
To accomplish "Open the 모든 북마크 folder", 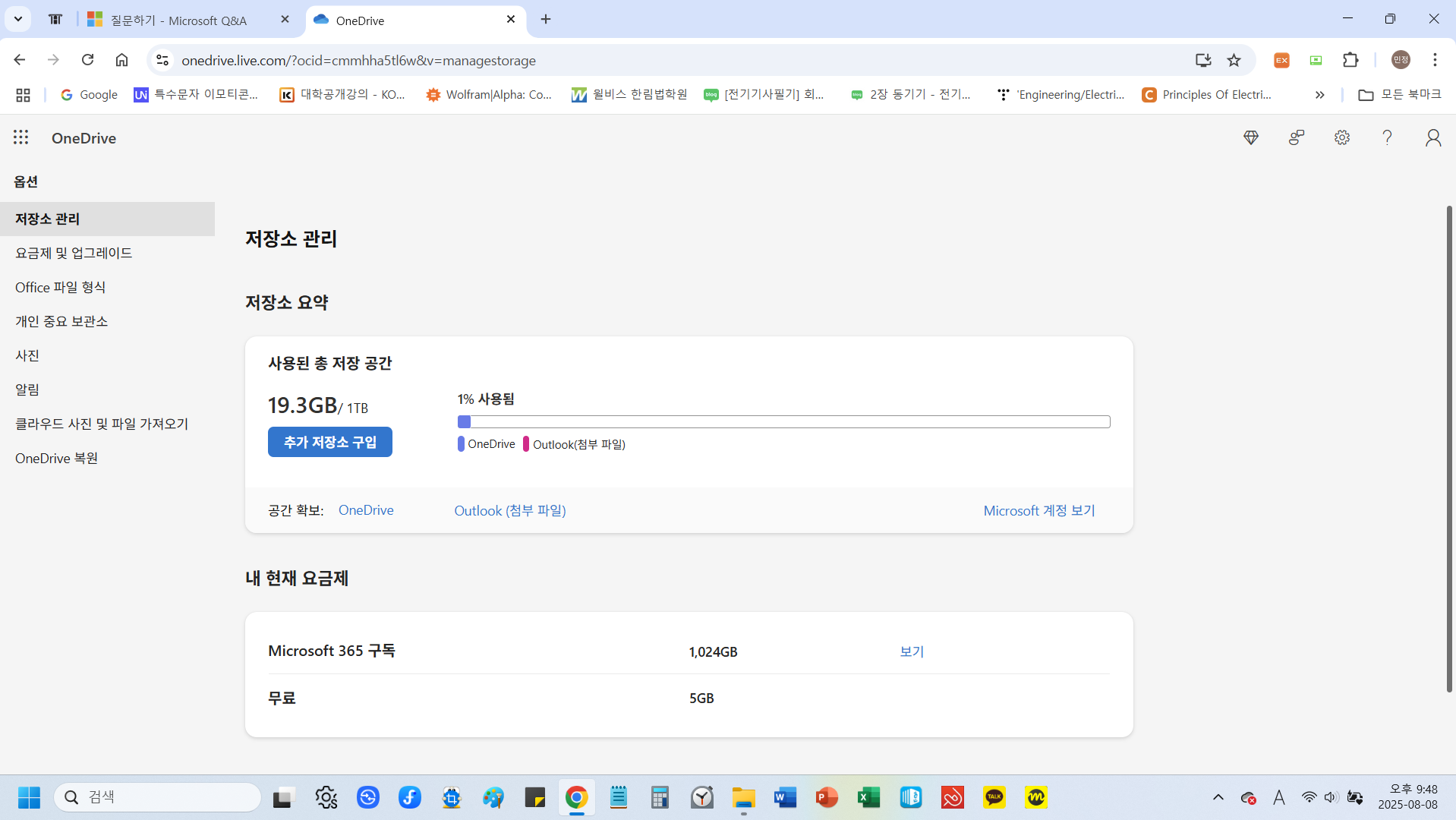I will (1399, 95).
